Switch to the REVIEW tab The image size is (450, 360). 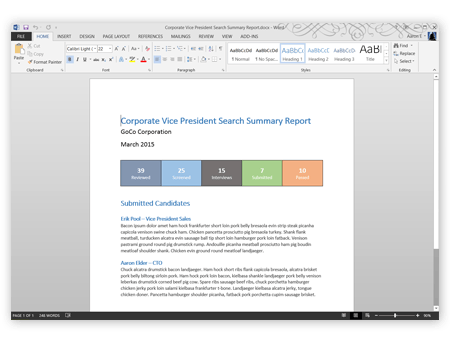206,36
